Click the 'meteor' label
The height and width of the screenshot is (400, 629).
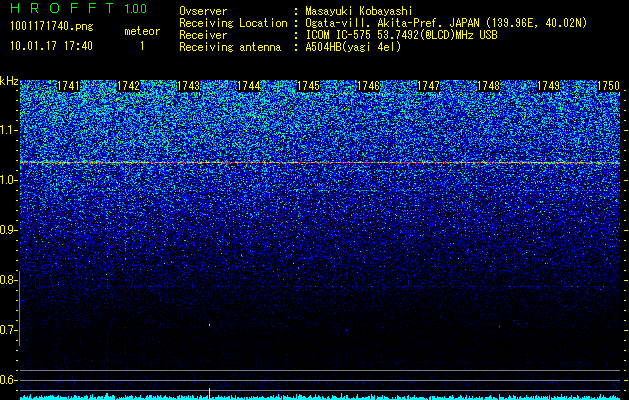142,31
